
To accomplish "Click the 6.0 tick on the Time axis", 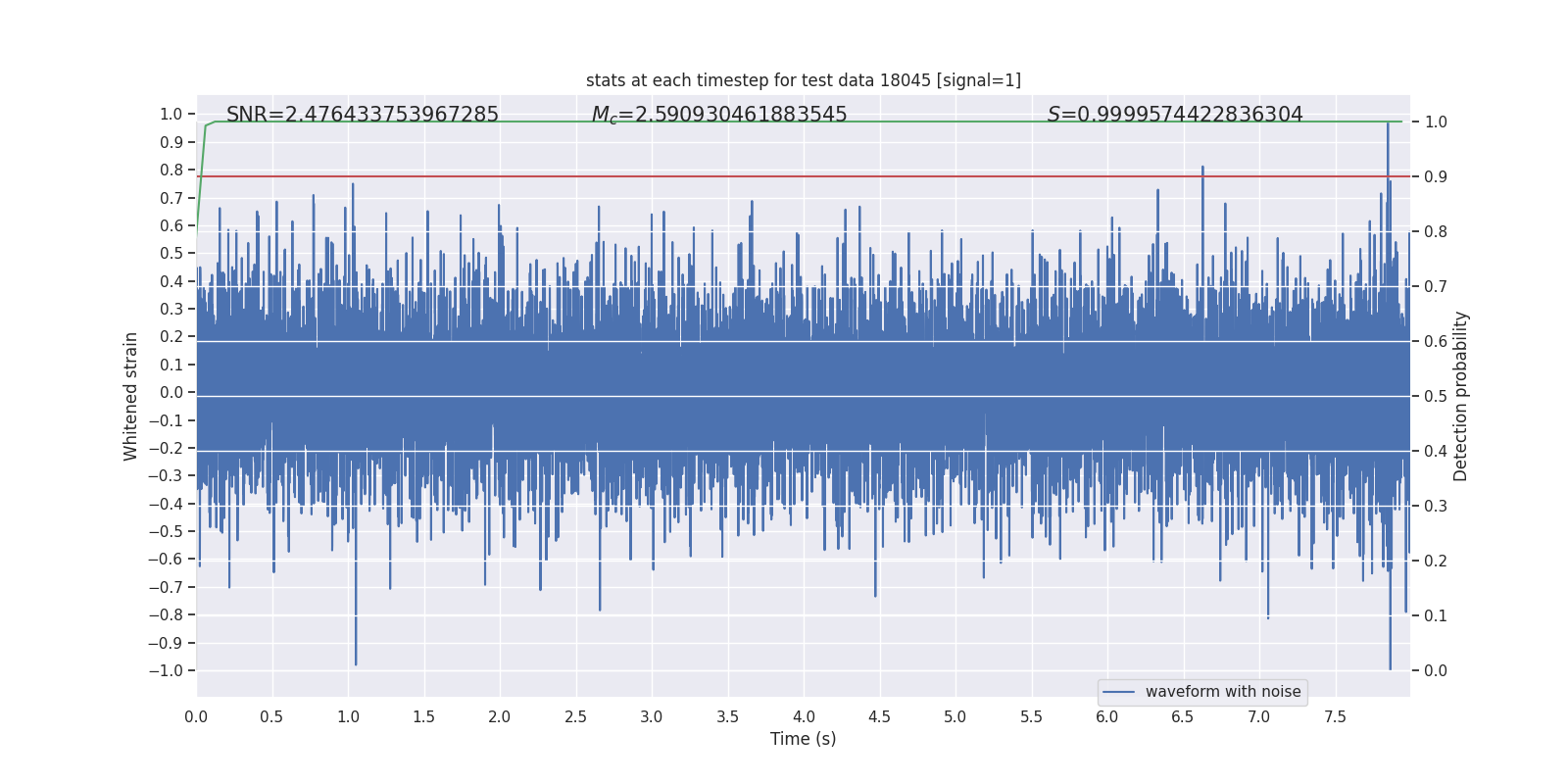I will pos(1107,716).
